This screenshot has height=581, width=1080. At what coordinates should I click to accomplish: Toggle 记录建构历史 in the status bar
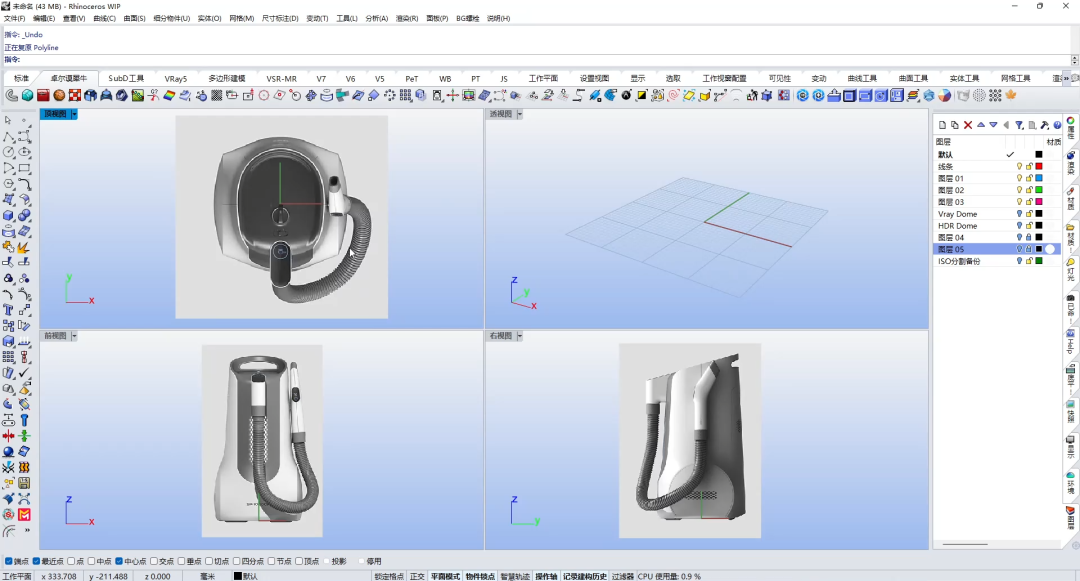585,576
